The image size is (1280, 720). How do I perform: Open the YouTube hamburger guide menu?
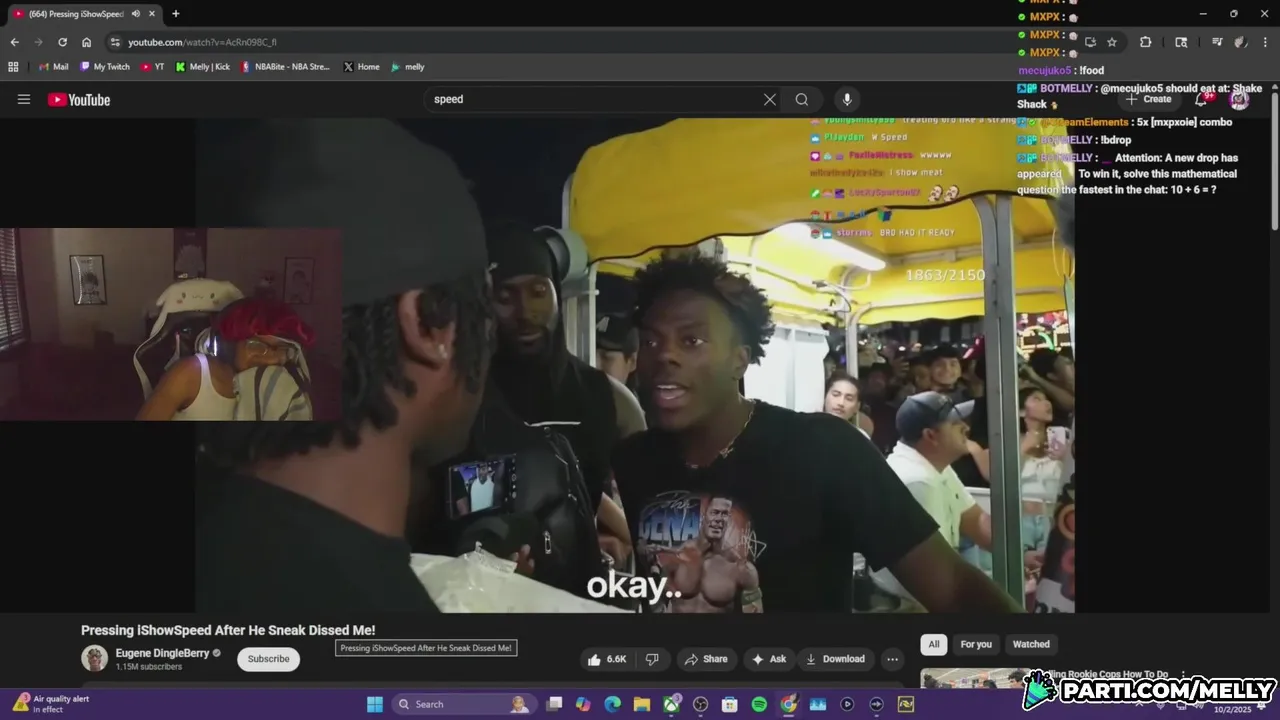[24, 99]
